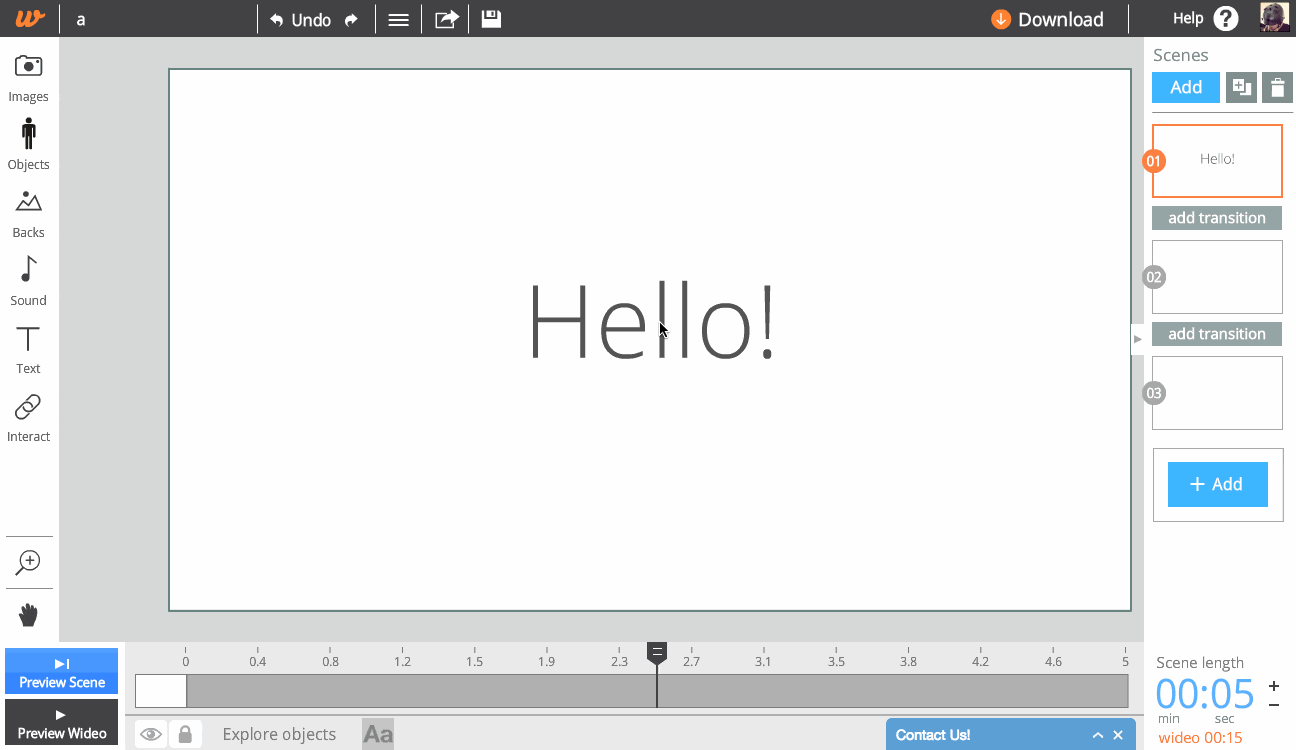This screenshot has height=750, width=1296.
Task: Open the Interact link tool
Action: 28,416
